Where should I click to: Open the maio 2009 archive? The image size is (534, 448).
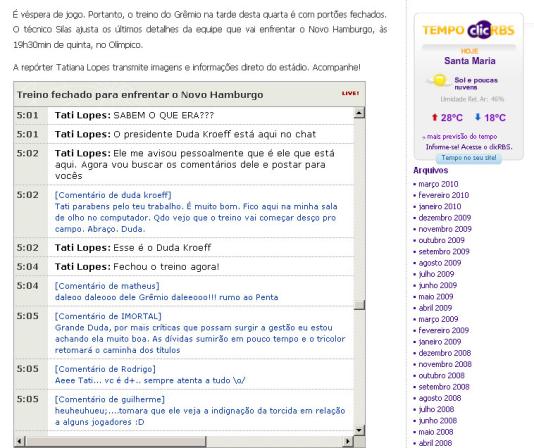point(436,297)
